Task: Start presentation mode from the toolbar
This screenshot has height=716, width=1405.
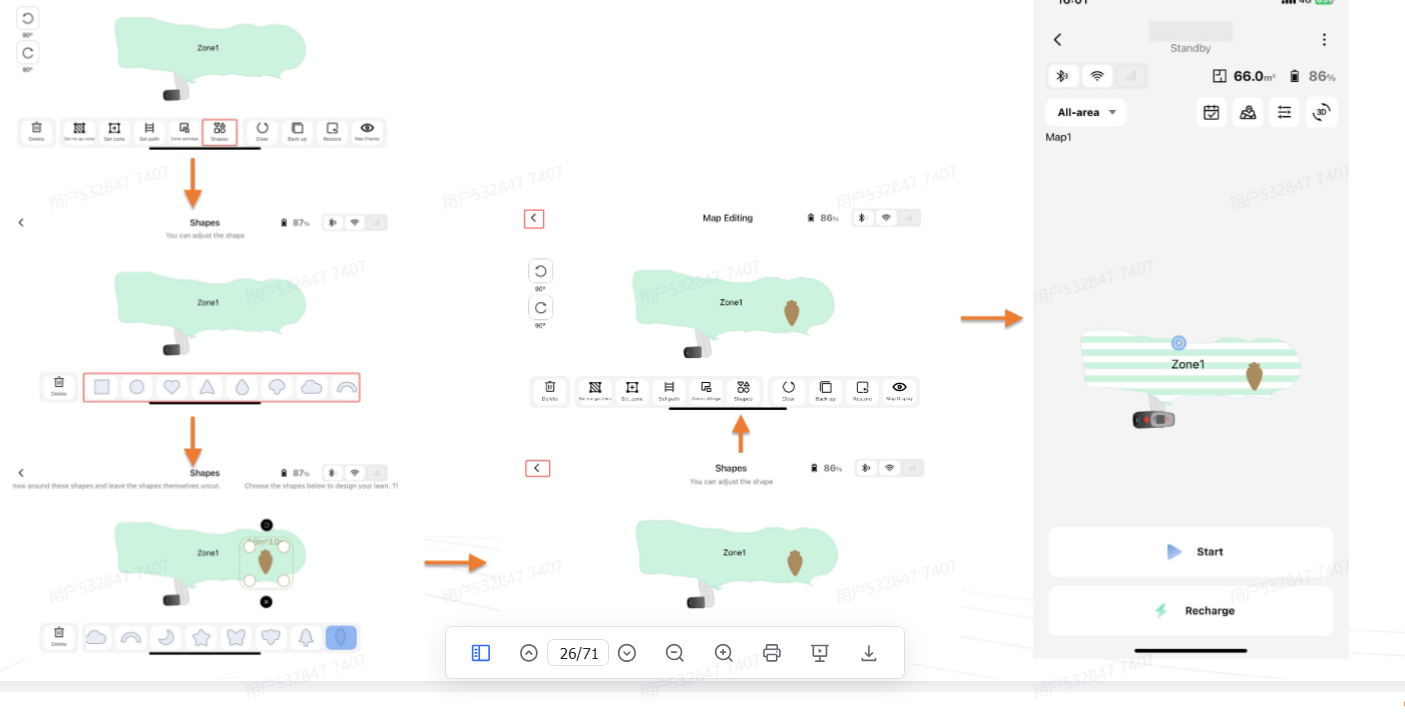Action: 820,653
